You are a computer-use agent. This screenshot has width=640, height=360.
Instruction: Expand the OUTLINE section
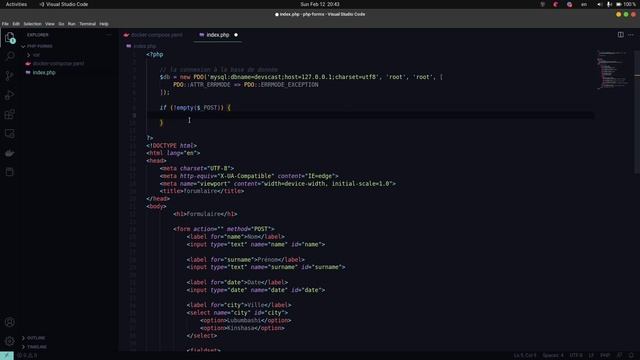[x=34, y=338]
